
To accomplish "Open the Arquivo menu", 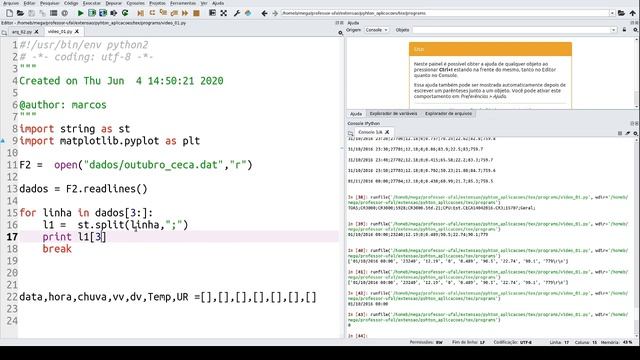I will tap(11, 3).
